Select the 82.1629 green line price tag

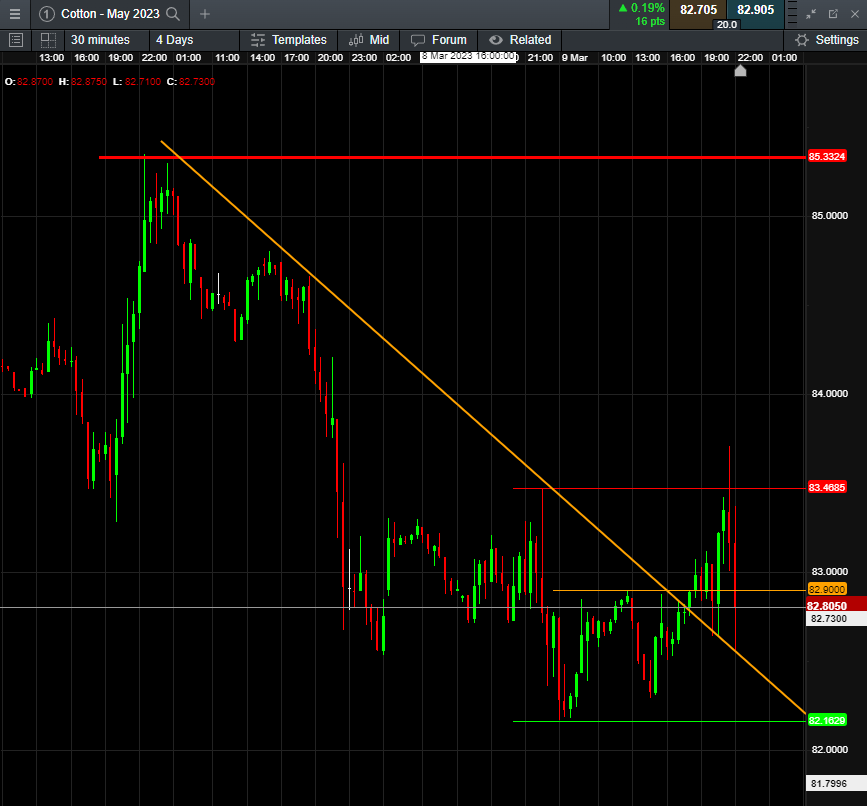pyautogui.click(x=827, y=720)
